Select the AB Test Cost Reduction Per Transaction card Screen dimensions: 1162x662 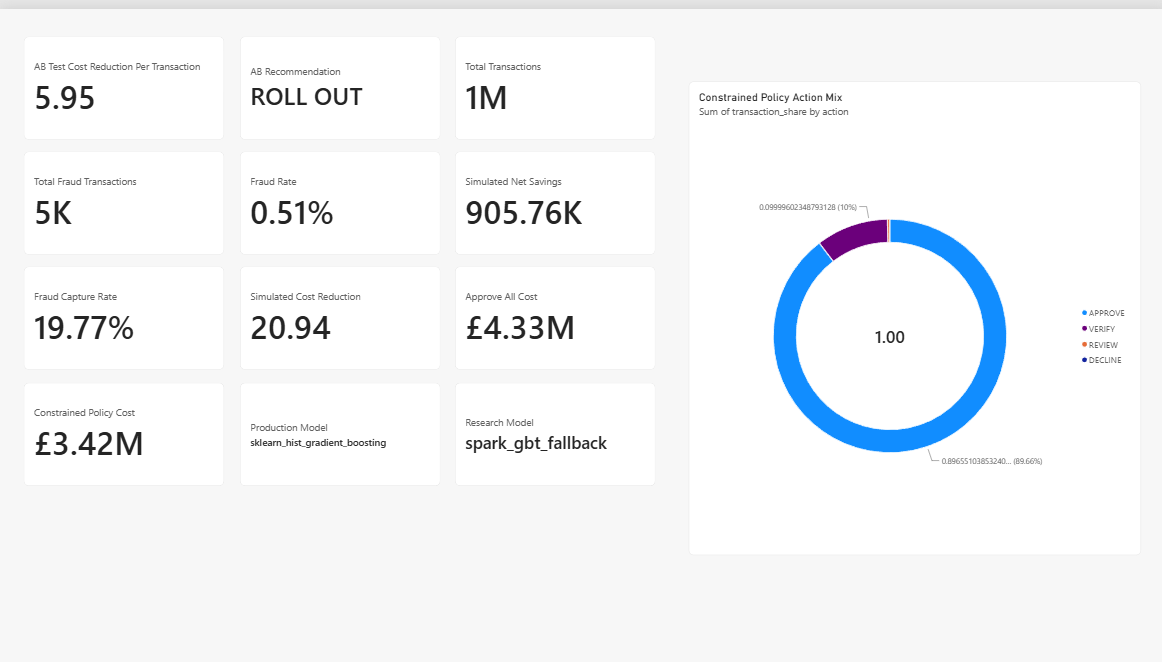(124, 88)
